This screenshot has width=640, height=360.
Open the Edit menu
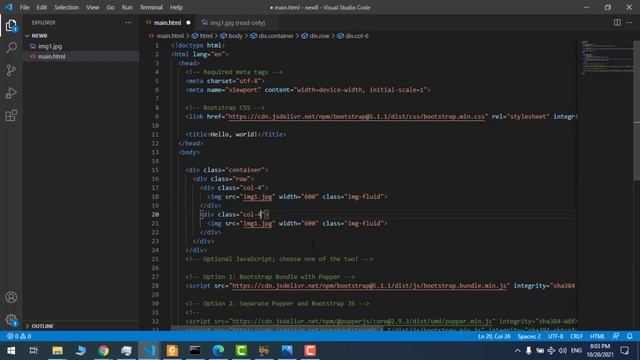coord(42,7)
